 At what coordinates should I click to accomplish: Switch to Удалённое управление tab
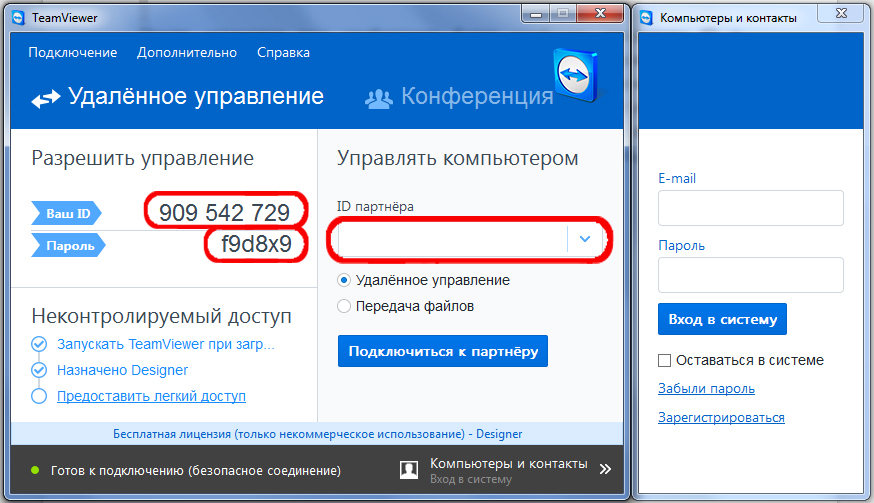[177, 97]
